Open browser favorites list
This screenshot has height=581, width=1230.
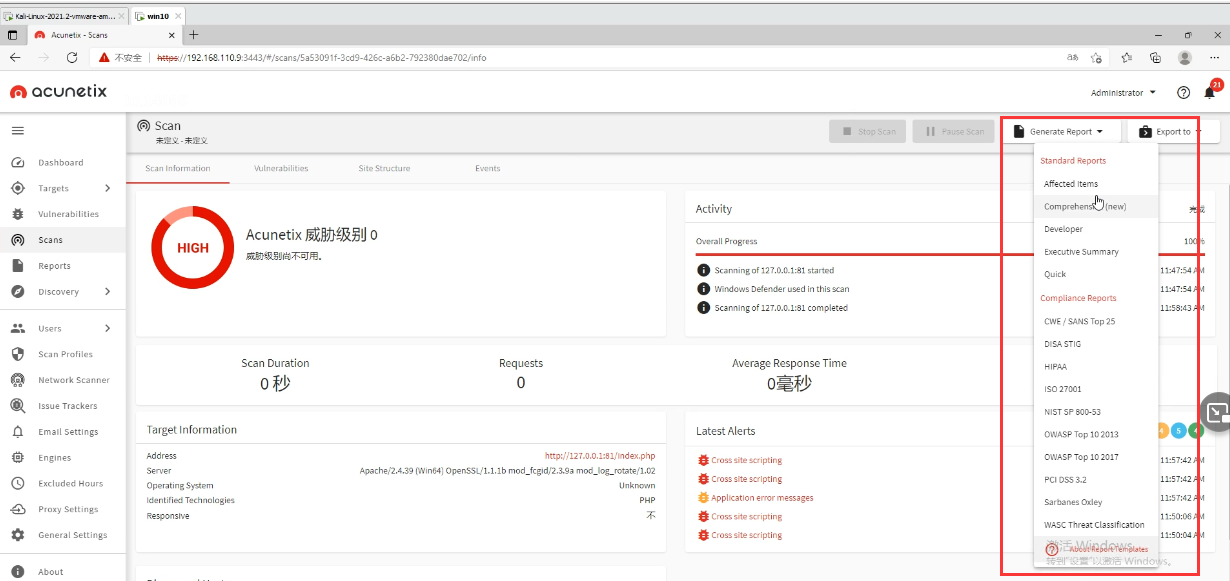coord(1126,58)
